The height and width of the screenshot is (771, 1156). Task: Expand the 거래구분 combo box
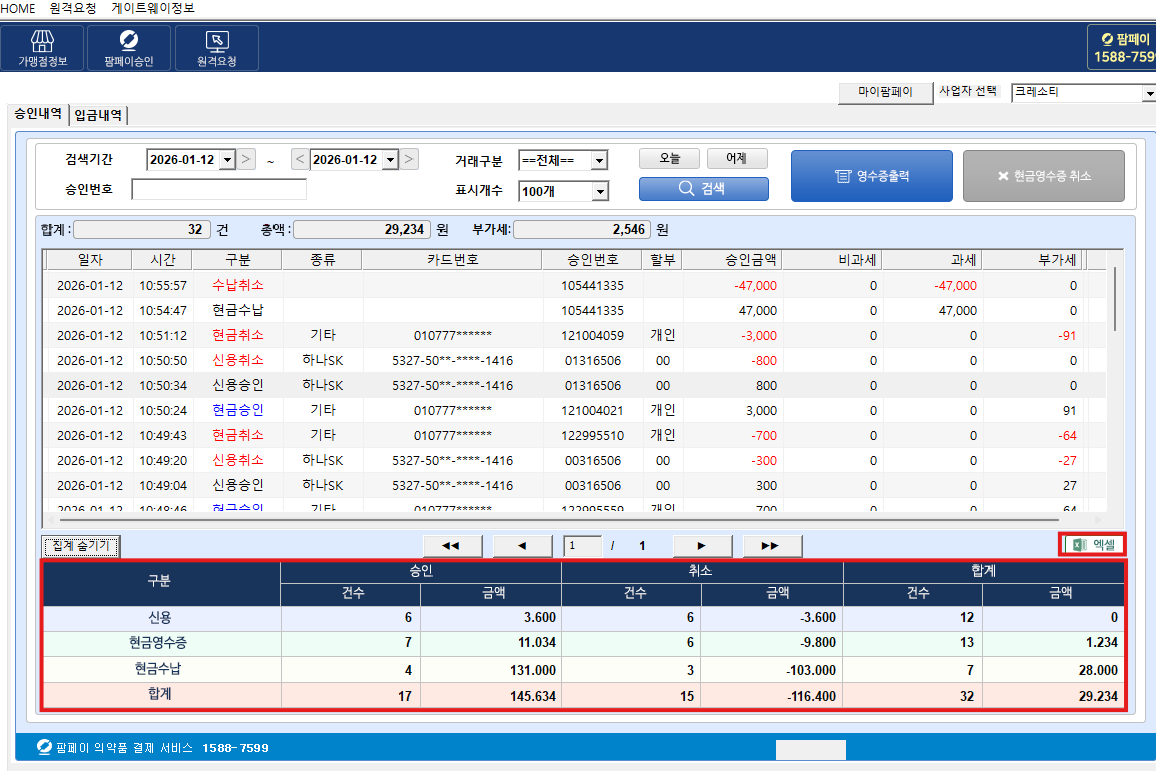pos(598,161)
